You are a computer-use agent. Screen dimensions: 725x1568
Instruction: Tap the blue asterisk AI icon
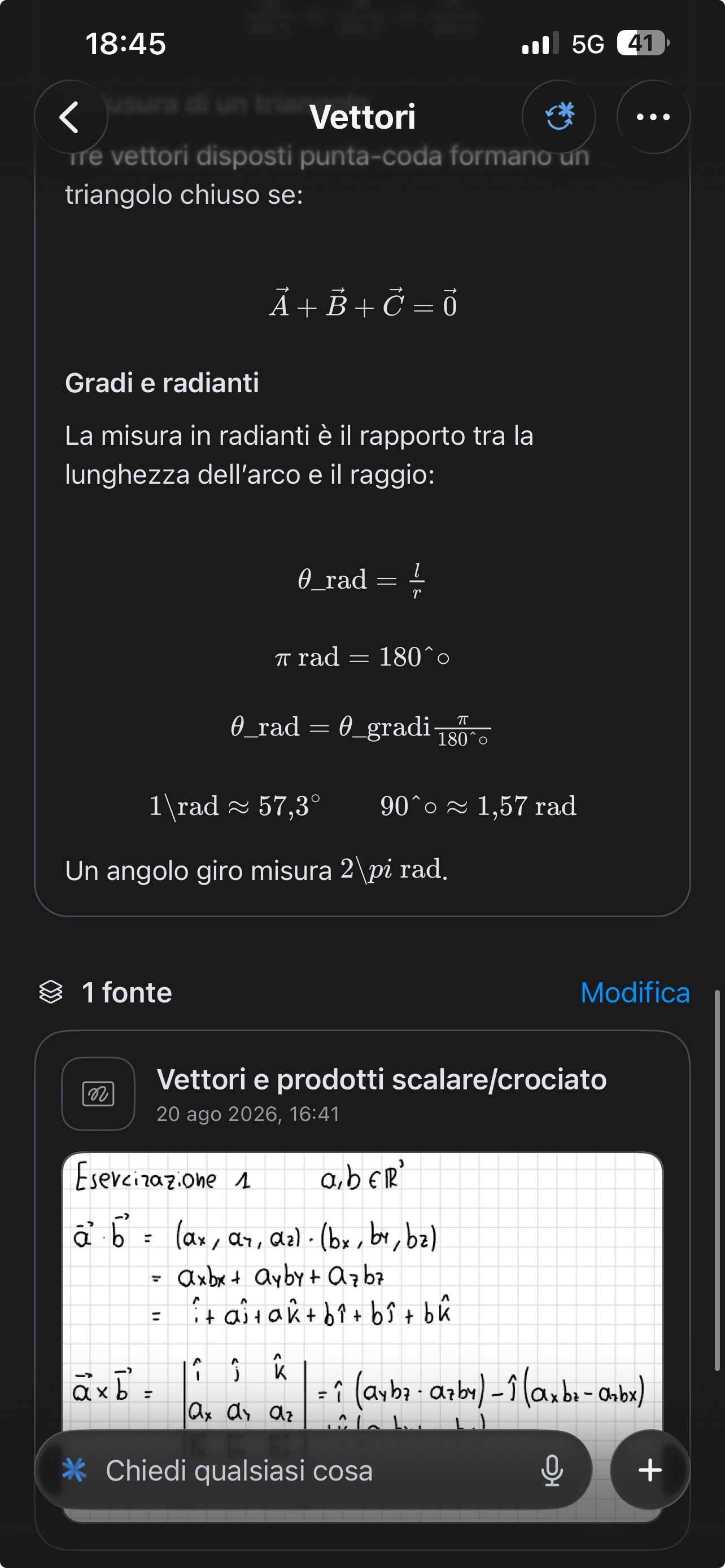tap(75, 1470)
